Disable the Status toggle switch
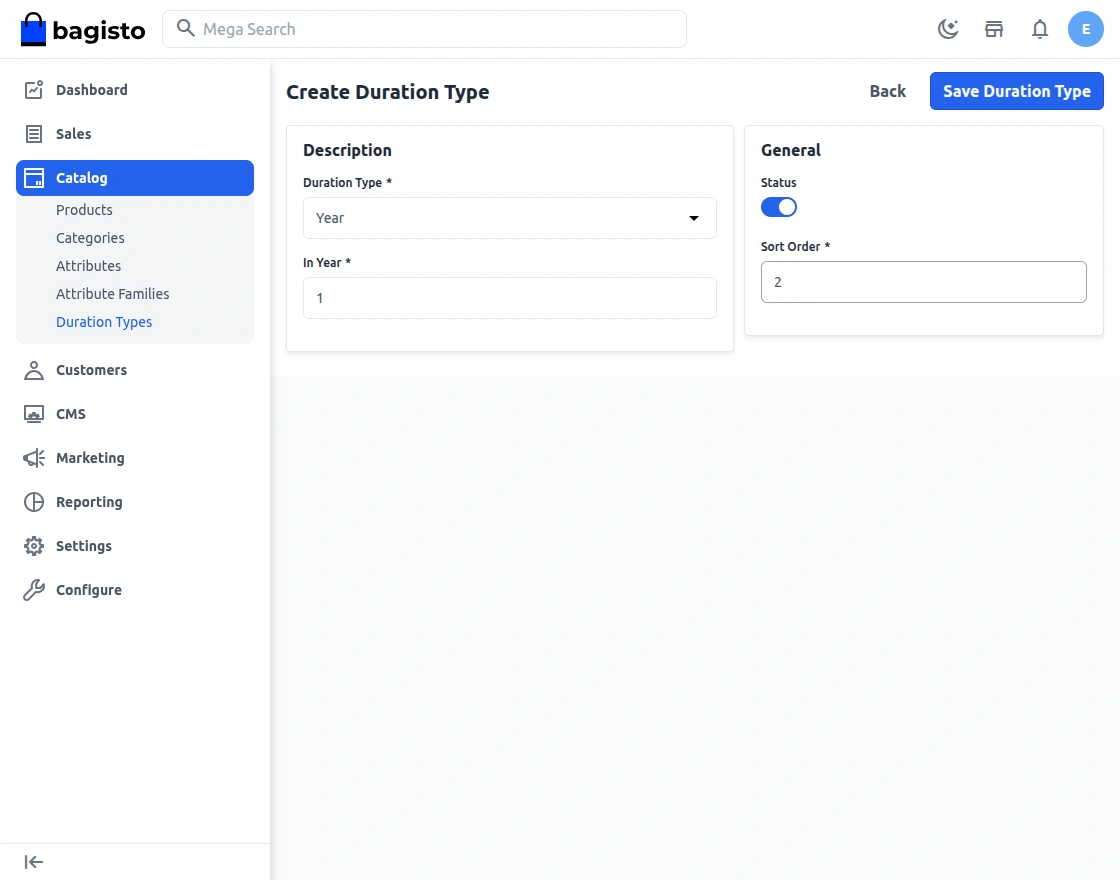Screen dimensions: 1120x880 click(779, 207)
